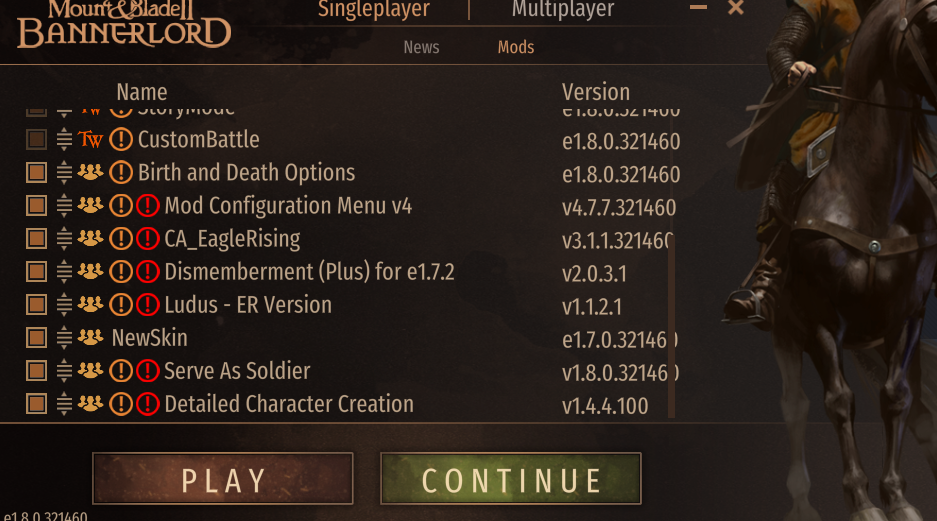The height and width of the screenshot is (521, 937).
Task: Click the orange warning icon for Serve As Soldier
Action: point(121,371)
